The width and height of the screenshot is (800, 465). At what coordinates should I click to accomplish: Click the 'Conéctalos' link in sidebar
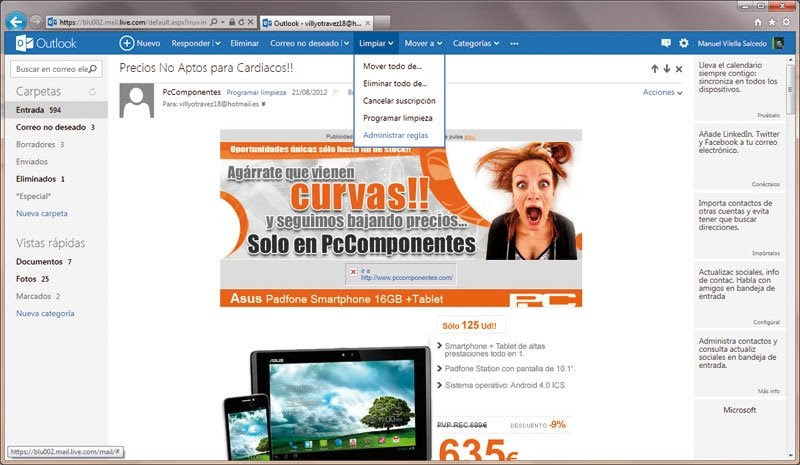tap(765, 184)
